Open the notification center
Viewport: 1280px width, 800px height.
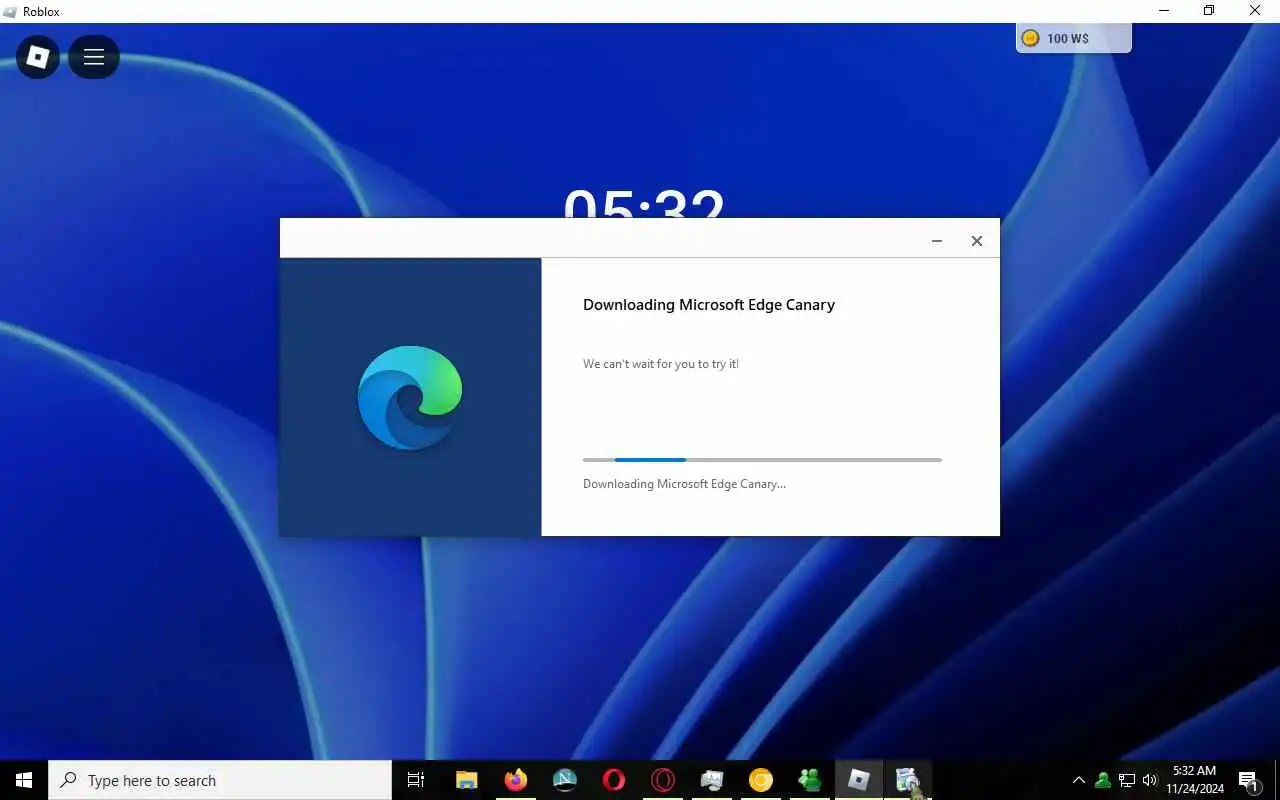1248,780
